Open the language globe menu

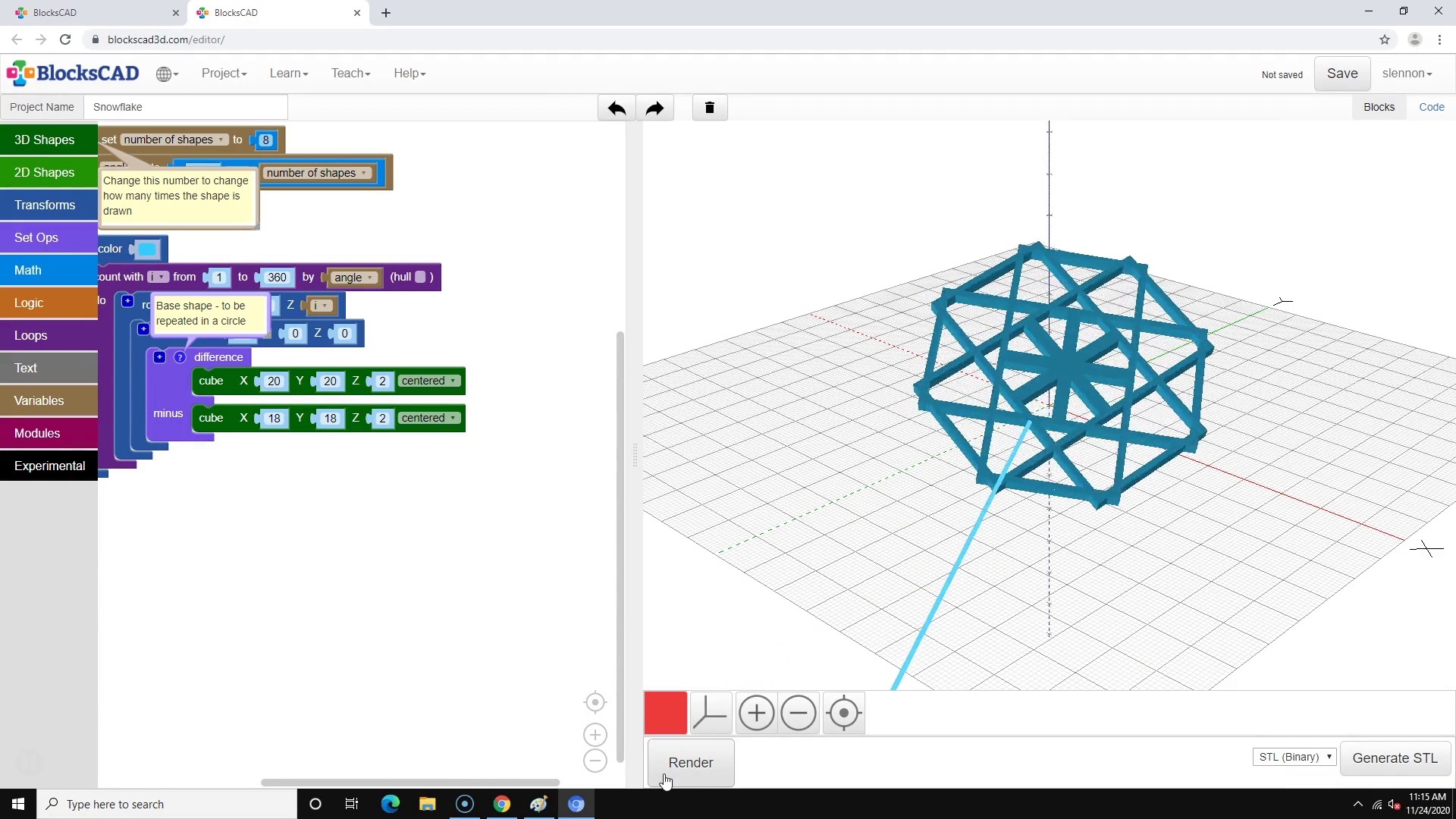click(x=167, y=74)
